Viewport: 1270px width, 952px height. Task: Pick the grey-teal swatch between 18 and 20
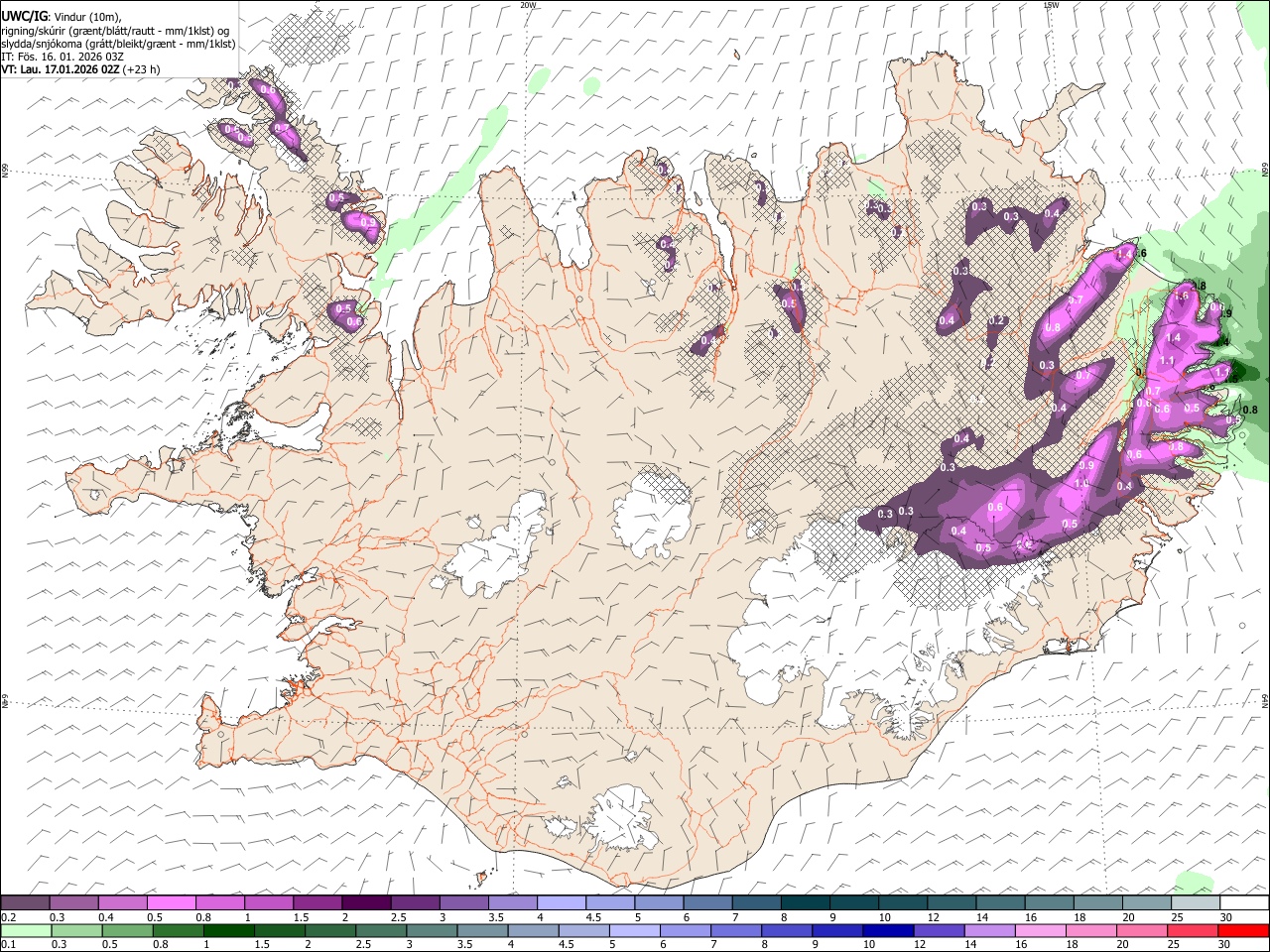pyautogui.click(x=1097, y=902)
